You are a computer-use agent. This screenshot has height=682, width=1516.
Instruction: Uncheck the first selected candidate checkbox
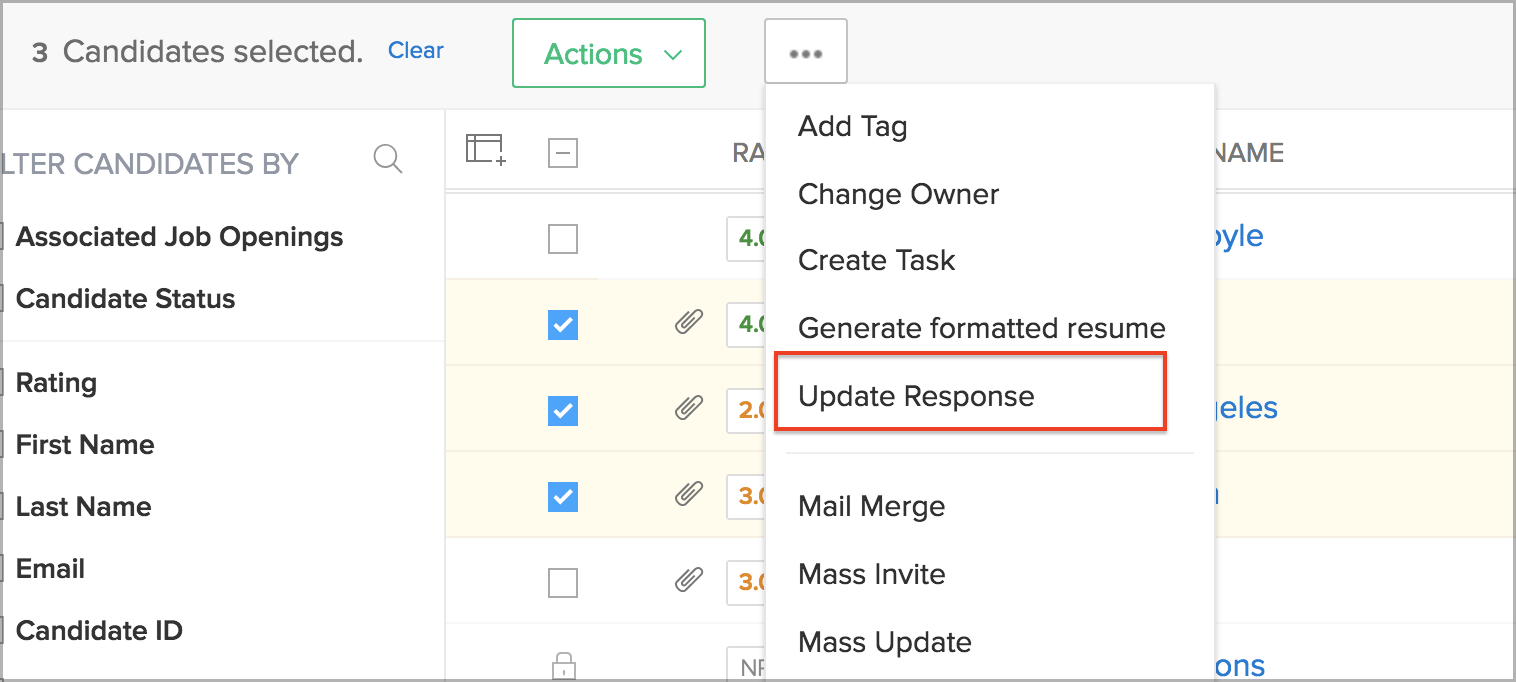[x=563, y=325]
